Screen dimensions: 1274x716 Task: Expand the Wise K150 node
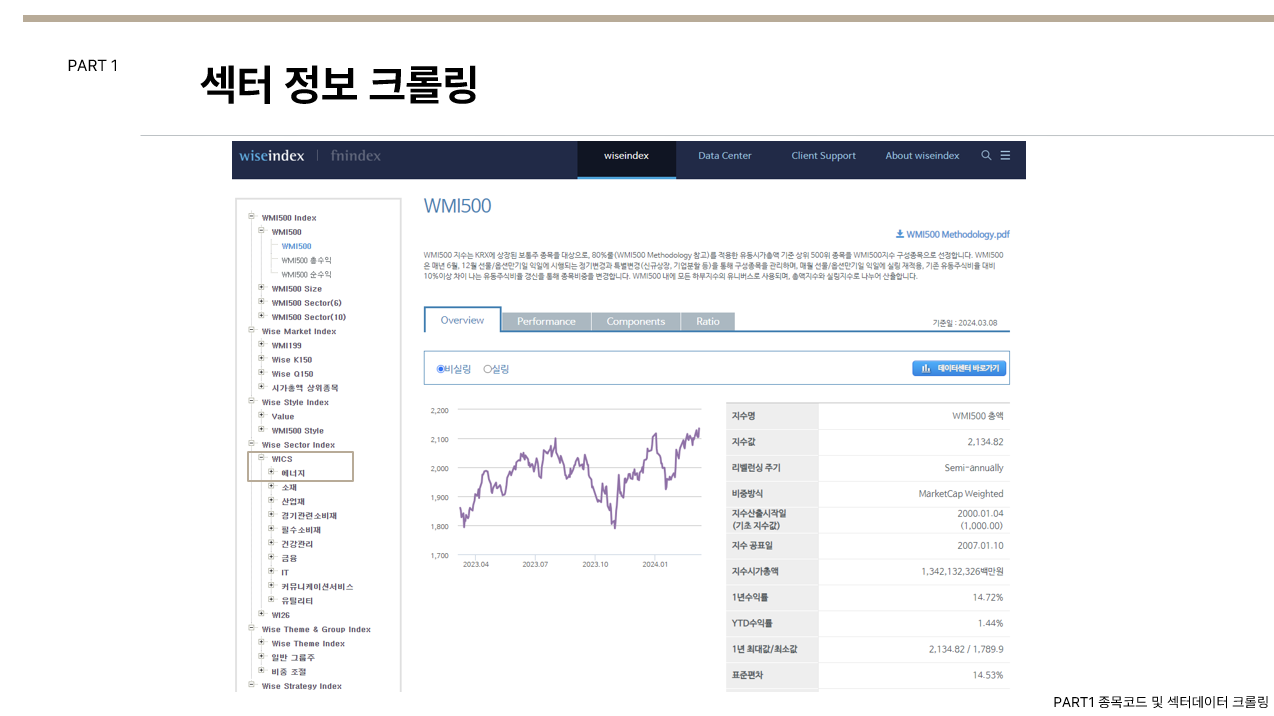pyautogui.click(x=261, y=359)
